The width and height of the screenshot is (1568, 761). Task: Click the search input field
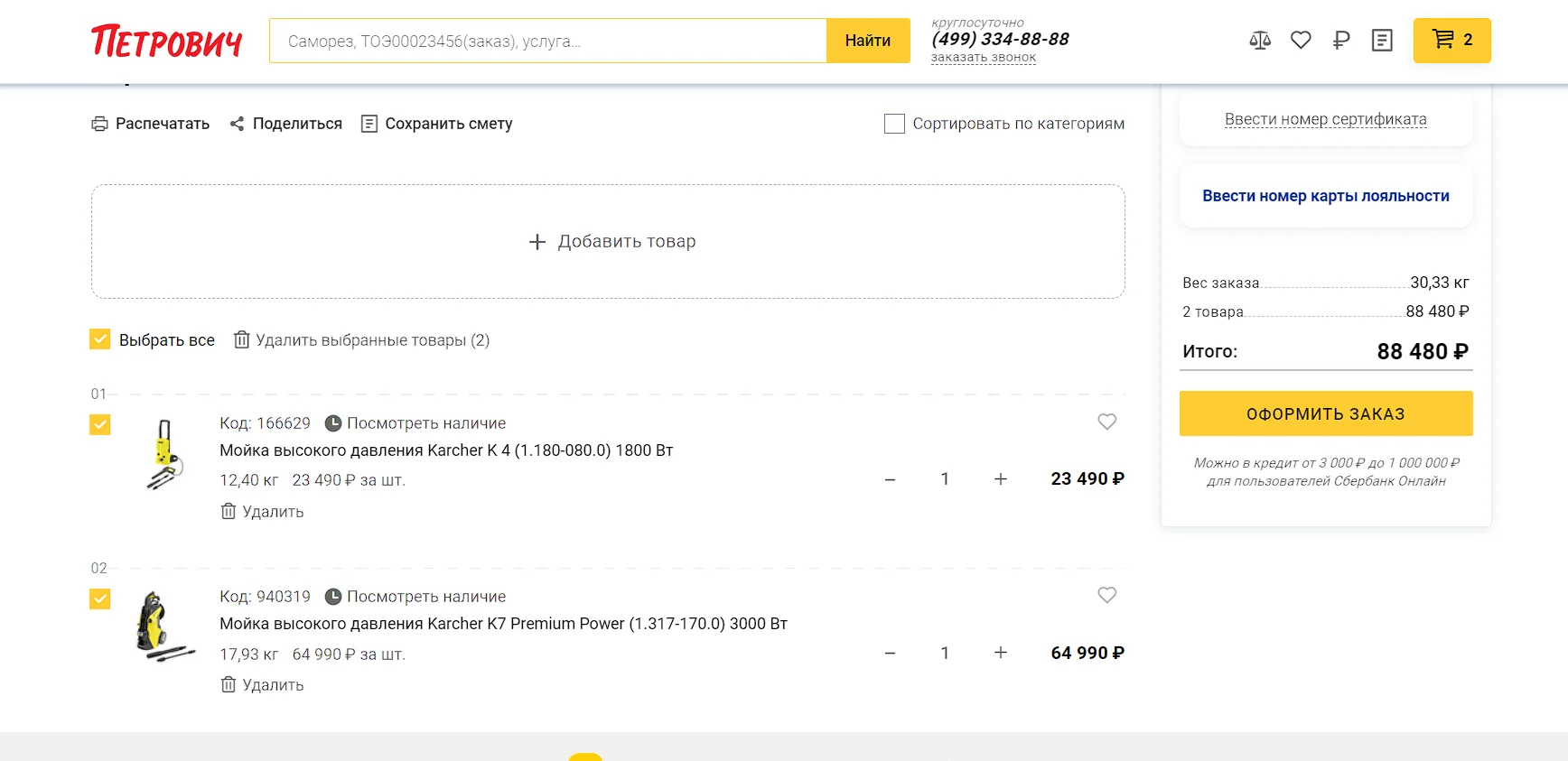click(547, 41)
